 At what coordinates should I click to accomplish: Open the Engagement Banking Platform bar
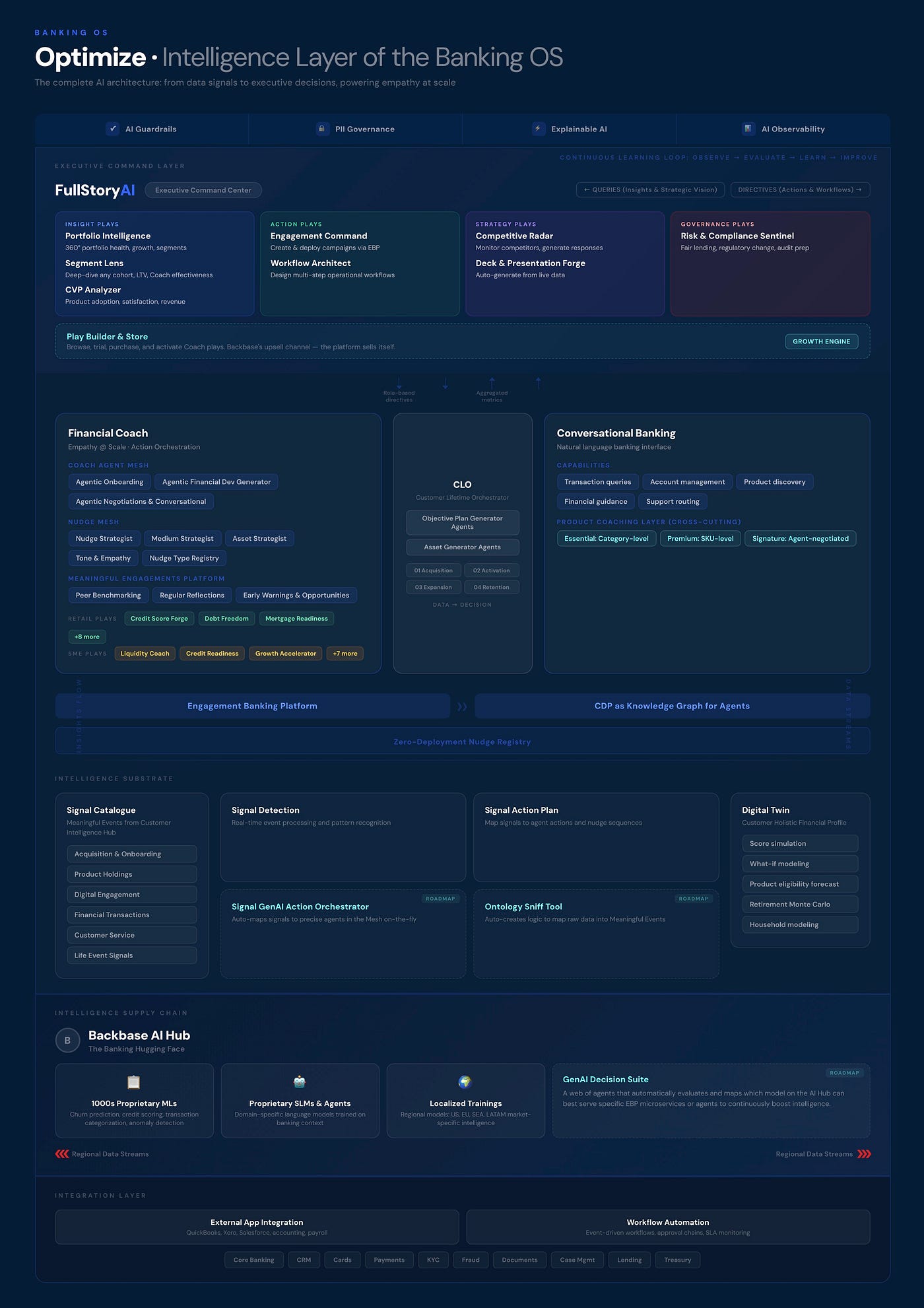tap(253, 706)
